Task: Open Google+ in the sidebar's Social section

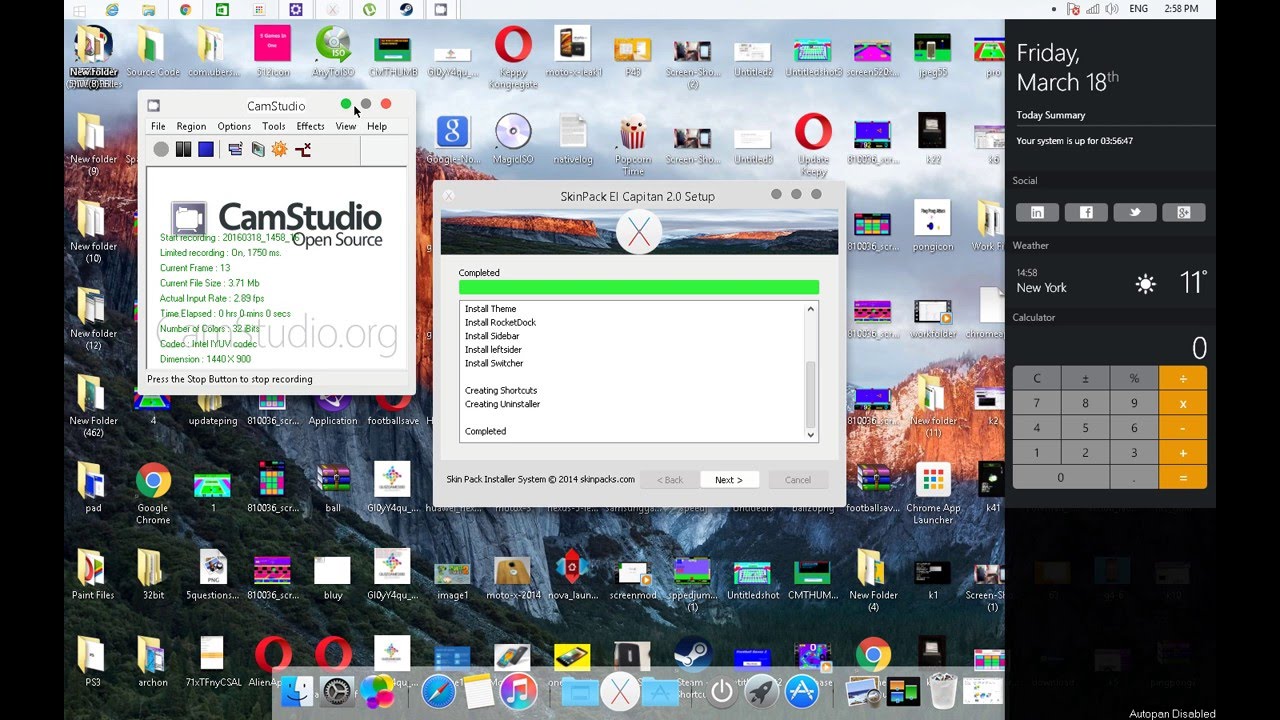Action: [x=1184, y=212]
